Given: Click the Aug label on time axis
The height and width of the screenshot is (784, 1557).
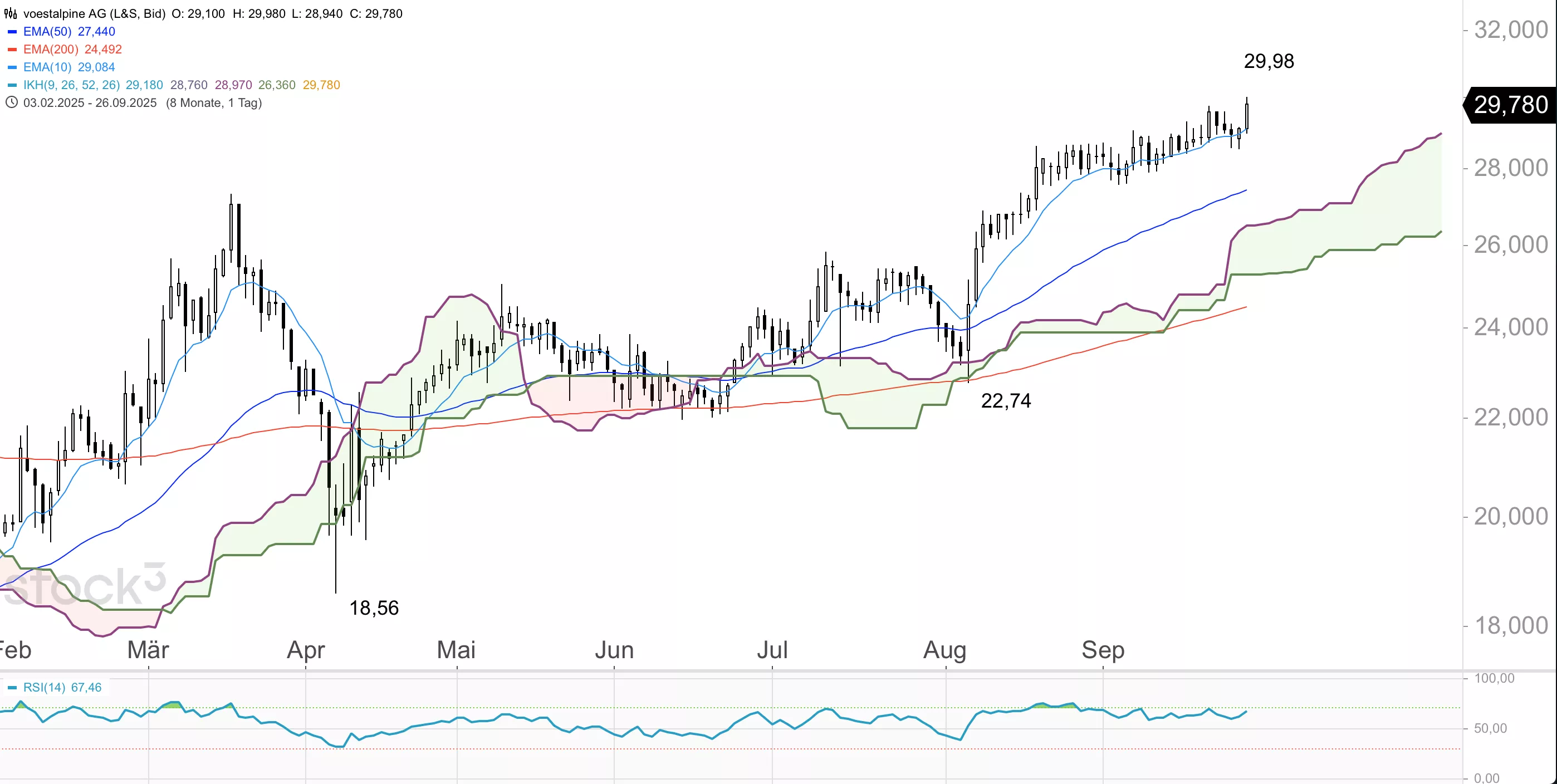Looking at the screenshot, I should (944, 650).
